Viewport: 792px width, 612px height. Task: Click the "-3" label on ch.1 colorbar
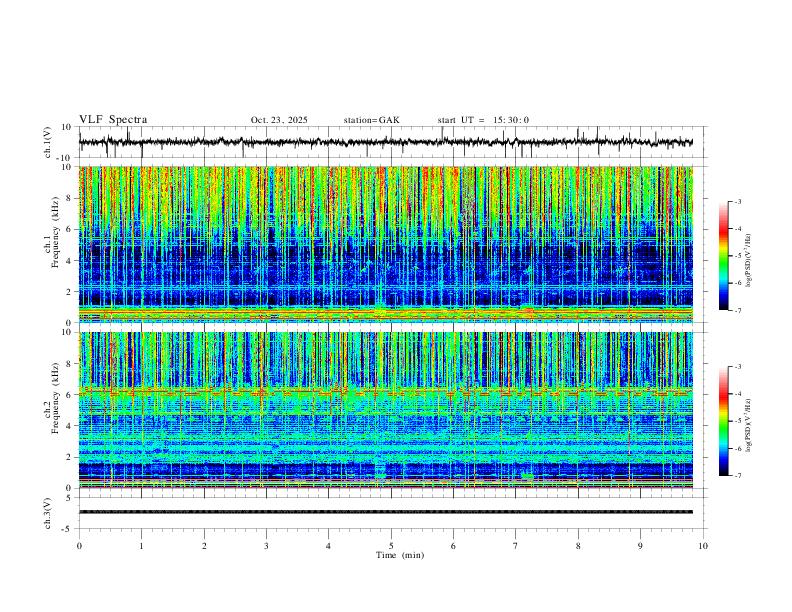coord(738,201)
